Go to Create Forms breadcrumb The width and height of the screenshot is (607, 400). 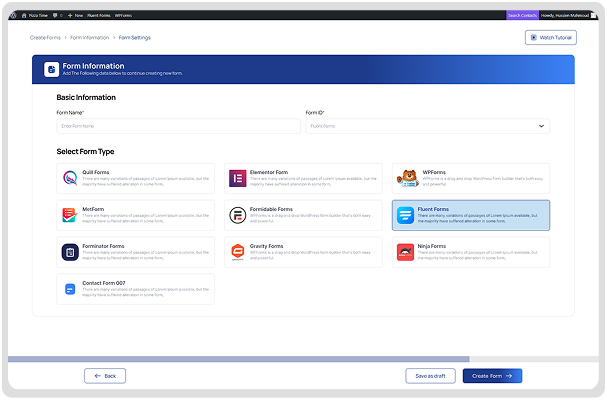pyautogui.click(x=45, y=38)
